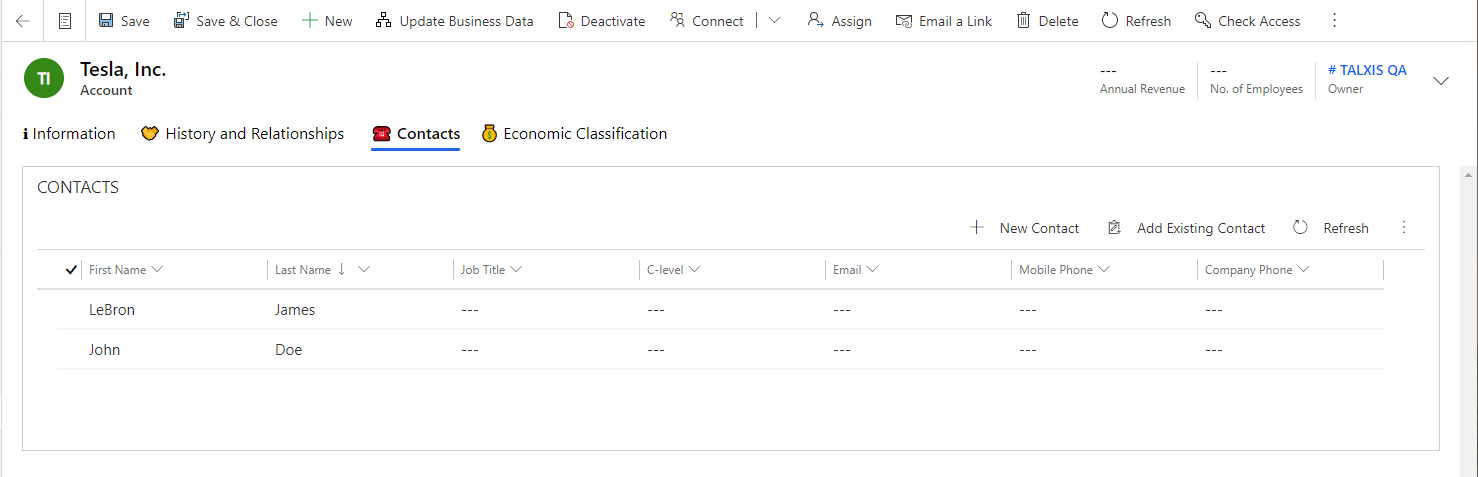Open the form selector page icon
This screenshot has height=477, width=1478.
click(65, 21)
